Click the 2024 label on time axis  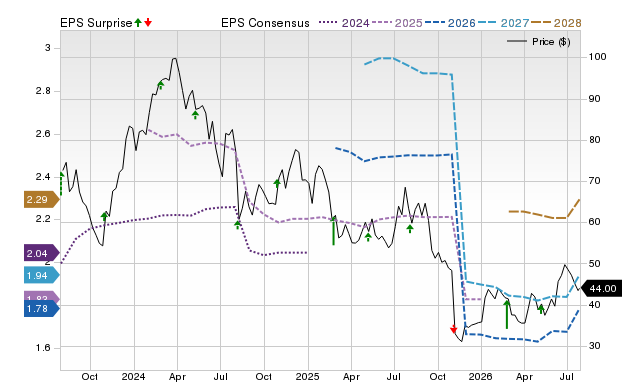(x=133, y=376)
